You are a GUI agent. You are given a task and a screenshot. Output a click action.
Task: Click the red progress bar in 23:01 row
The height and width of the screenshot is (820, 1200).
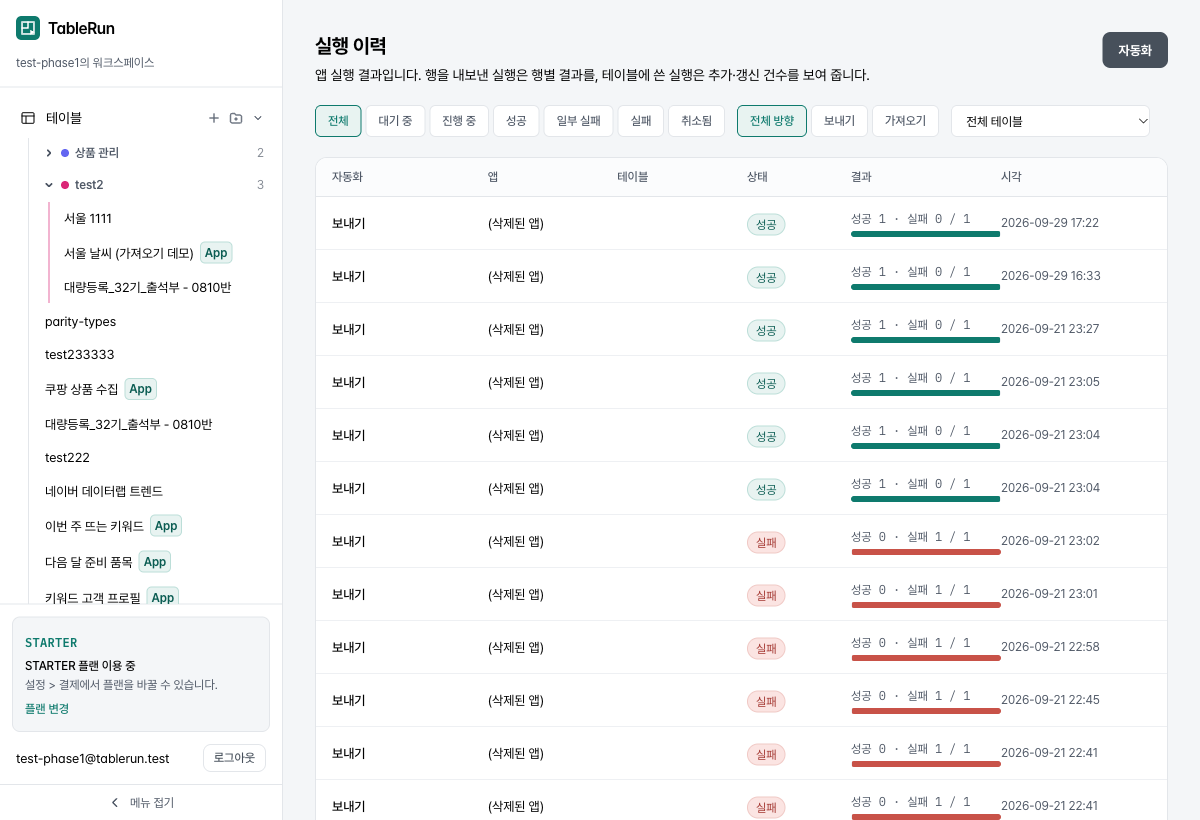tap(926, 605)
